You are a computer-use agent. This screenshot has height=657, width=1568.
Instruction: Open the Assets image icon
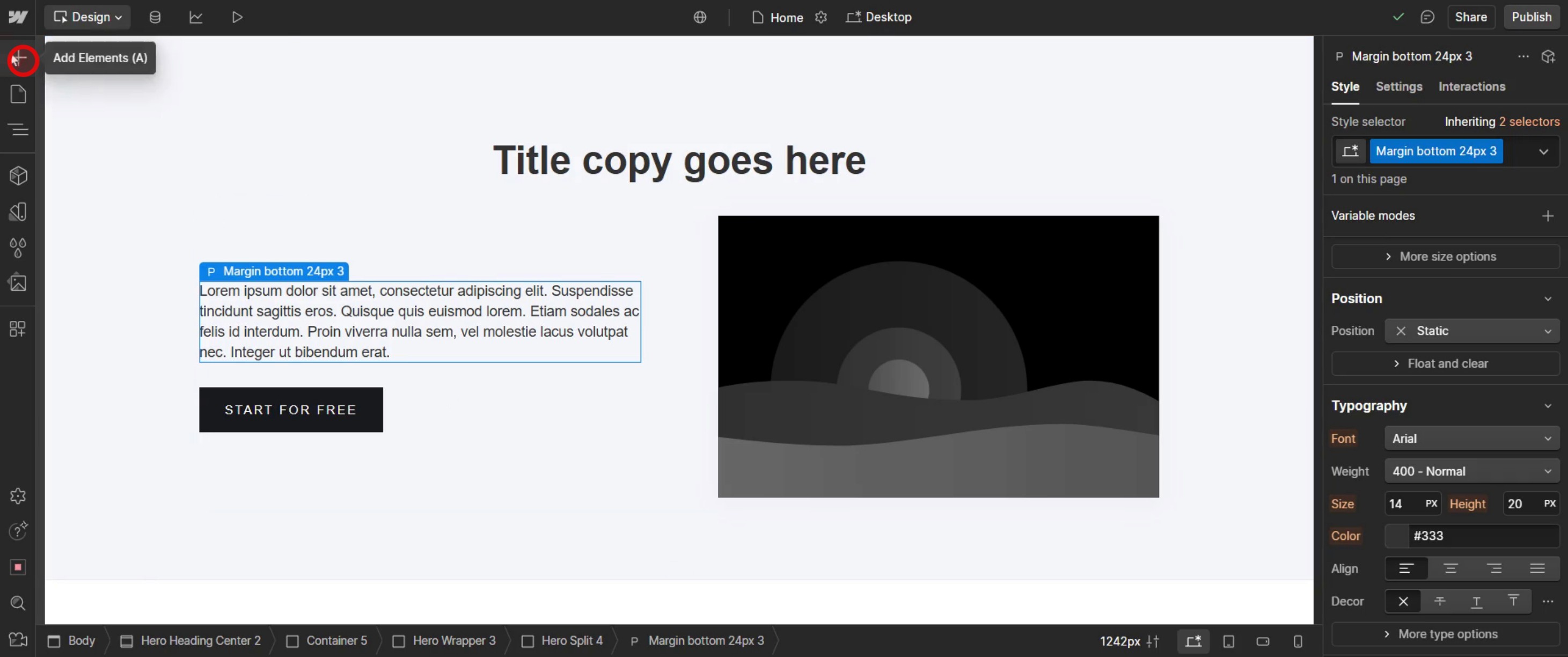point(19,282)
